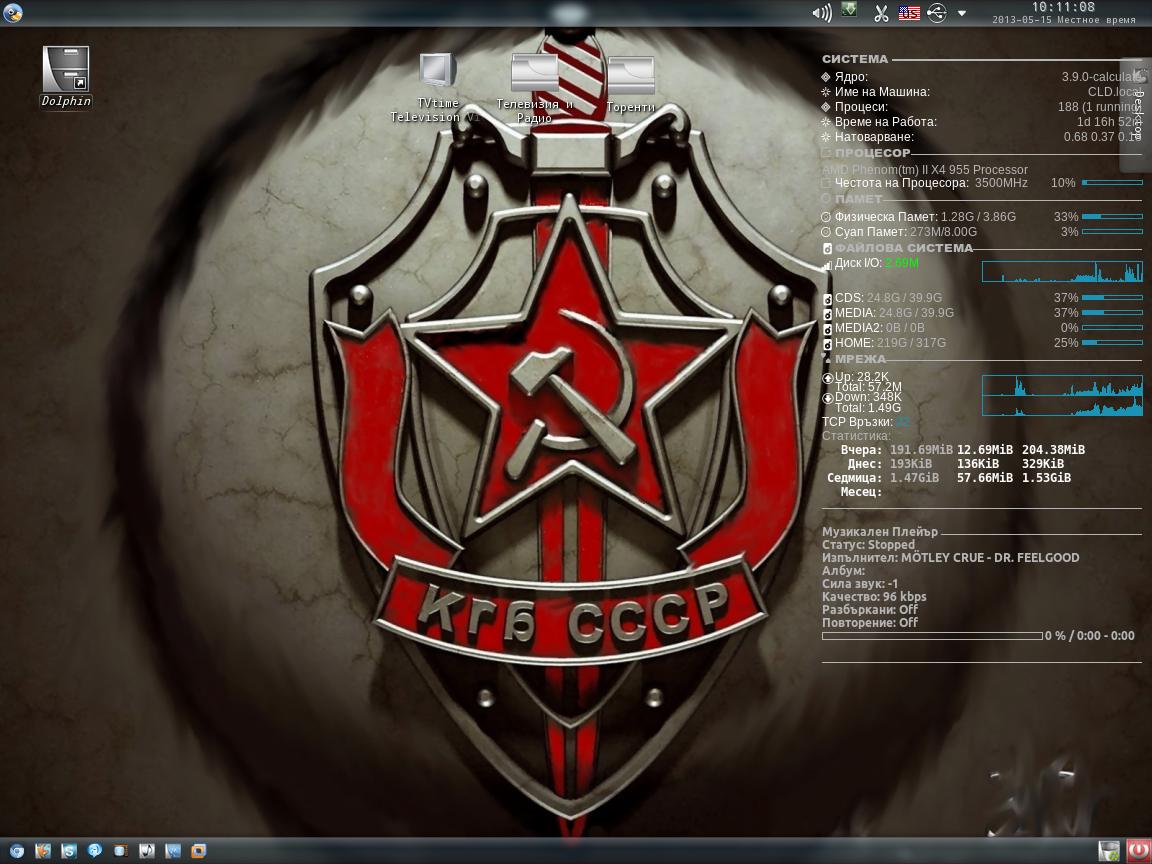Click the network upload graph
The height and width of the screenshot is (864, 1152).
pyautogui.click(x=1062, y=385)
